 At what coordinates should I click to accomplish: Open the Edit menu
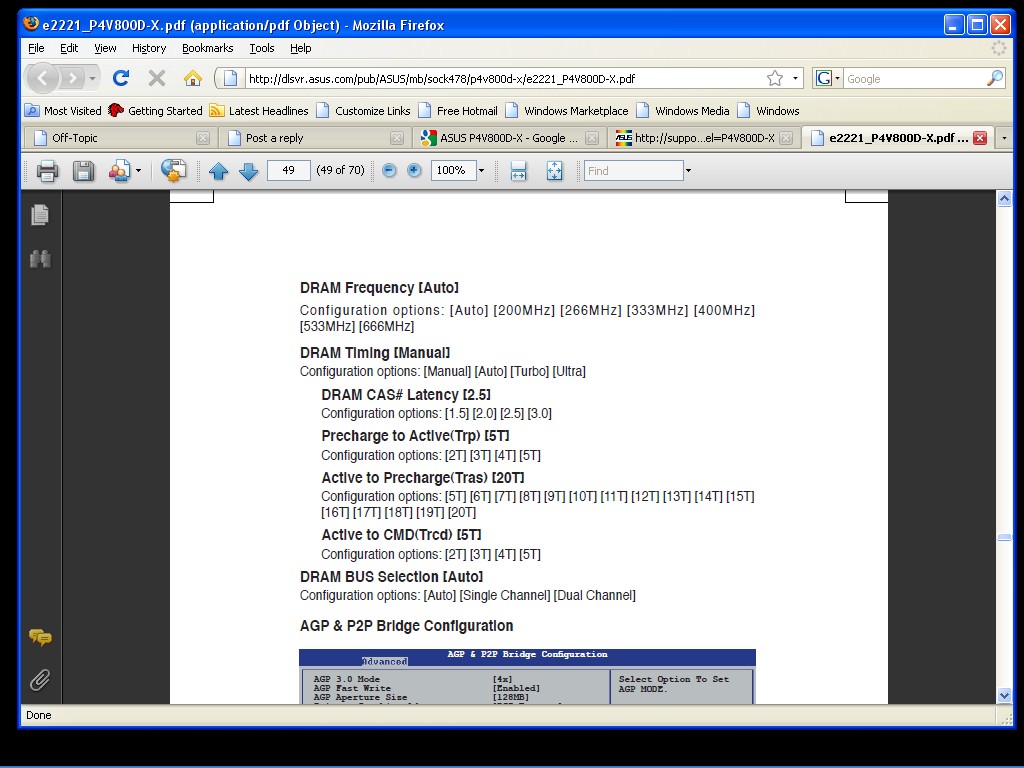pos(69,48)
